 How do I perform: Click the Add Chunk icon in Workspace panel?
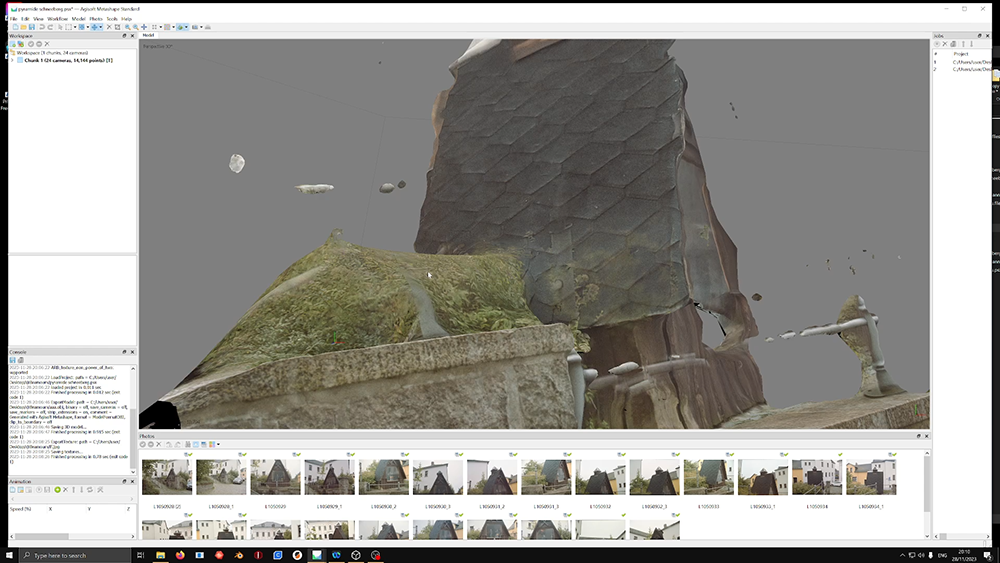coord(13,44)
